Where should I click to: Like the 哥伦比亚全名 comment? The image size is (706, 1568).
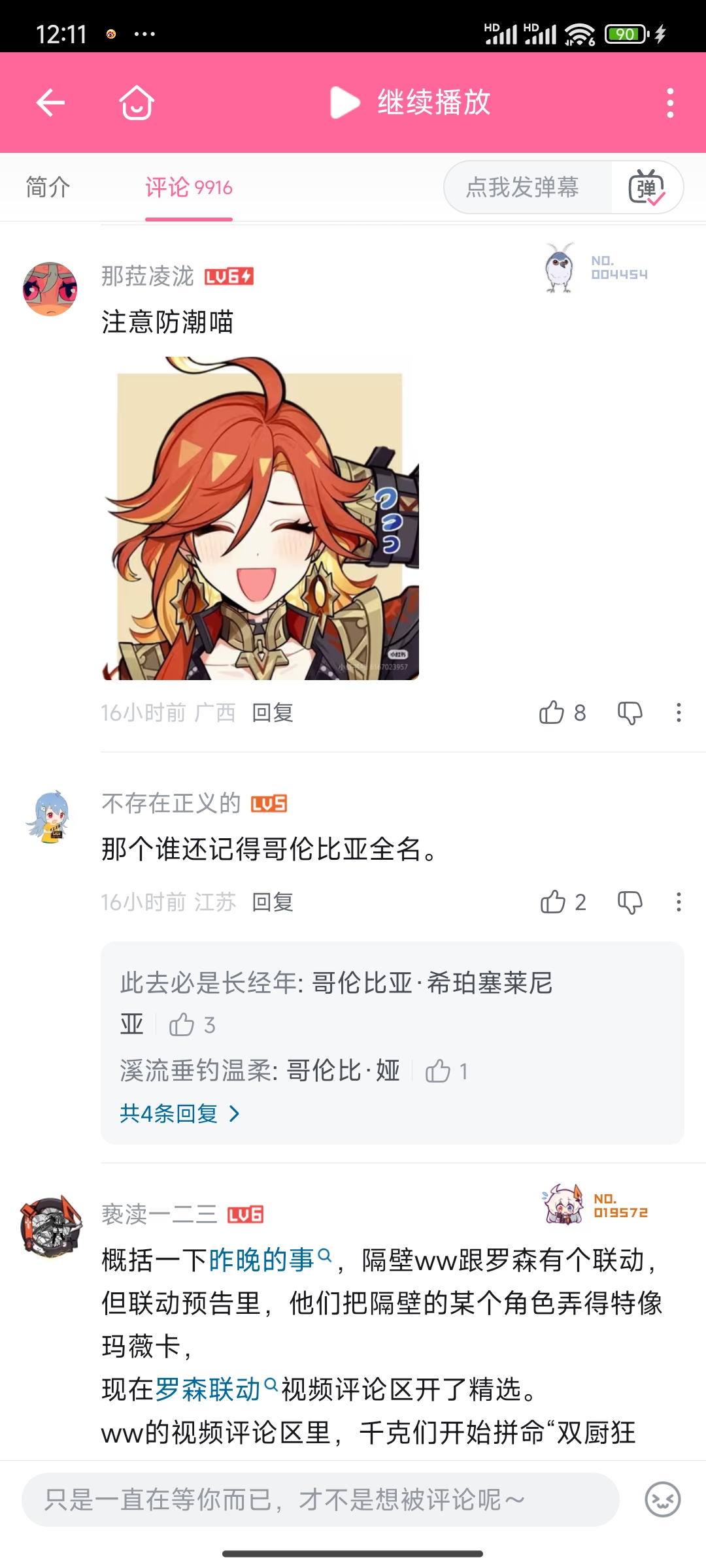[x=553, y=902]
